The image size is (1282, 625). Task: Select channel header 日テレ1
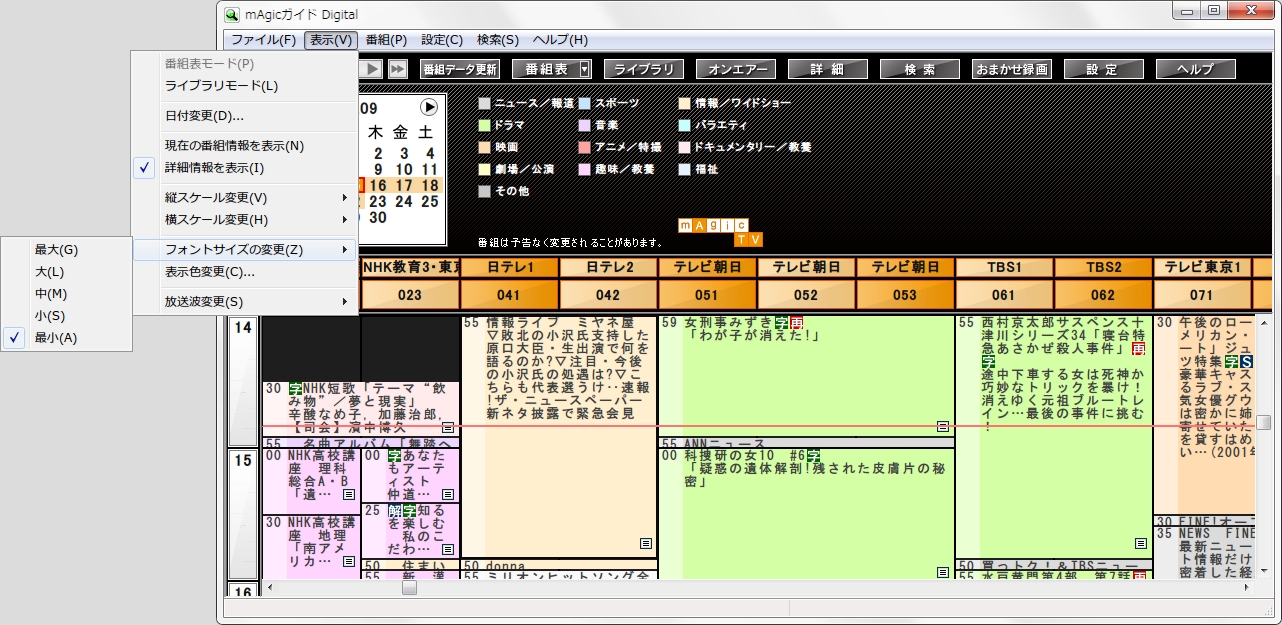510,267
